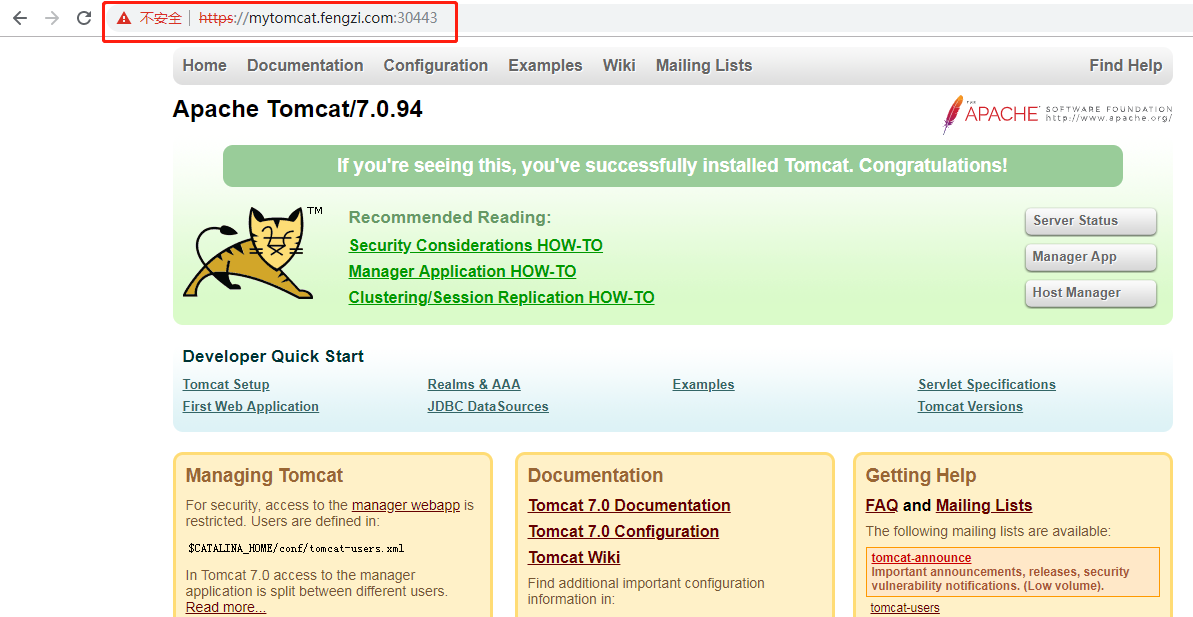This screenshot has width=1193, height=617.
Task: Click the Getting Help heading
Action: (x=921, y=476)
